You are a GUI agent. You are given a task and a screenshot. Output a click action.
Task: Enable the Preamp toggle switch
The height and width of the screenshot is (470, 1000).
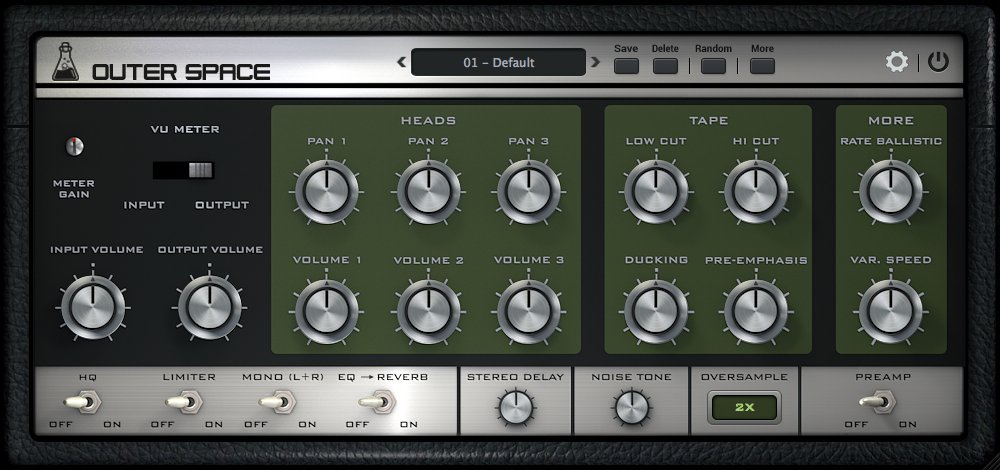[878, 402]
